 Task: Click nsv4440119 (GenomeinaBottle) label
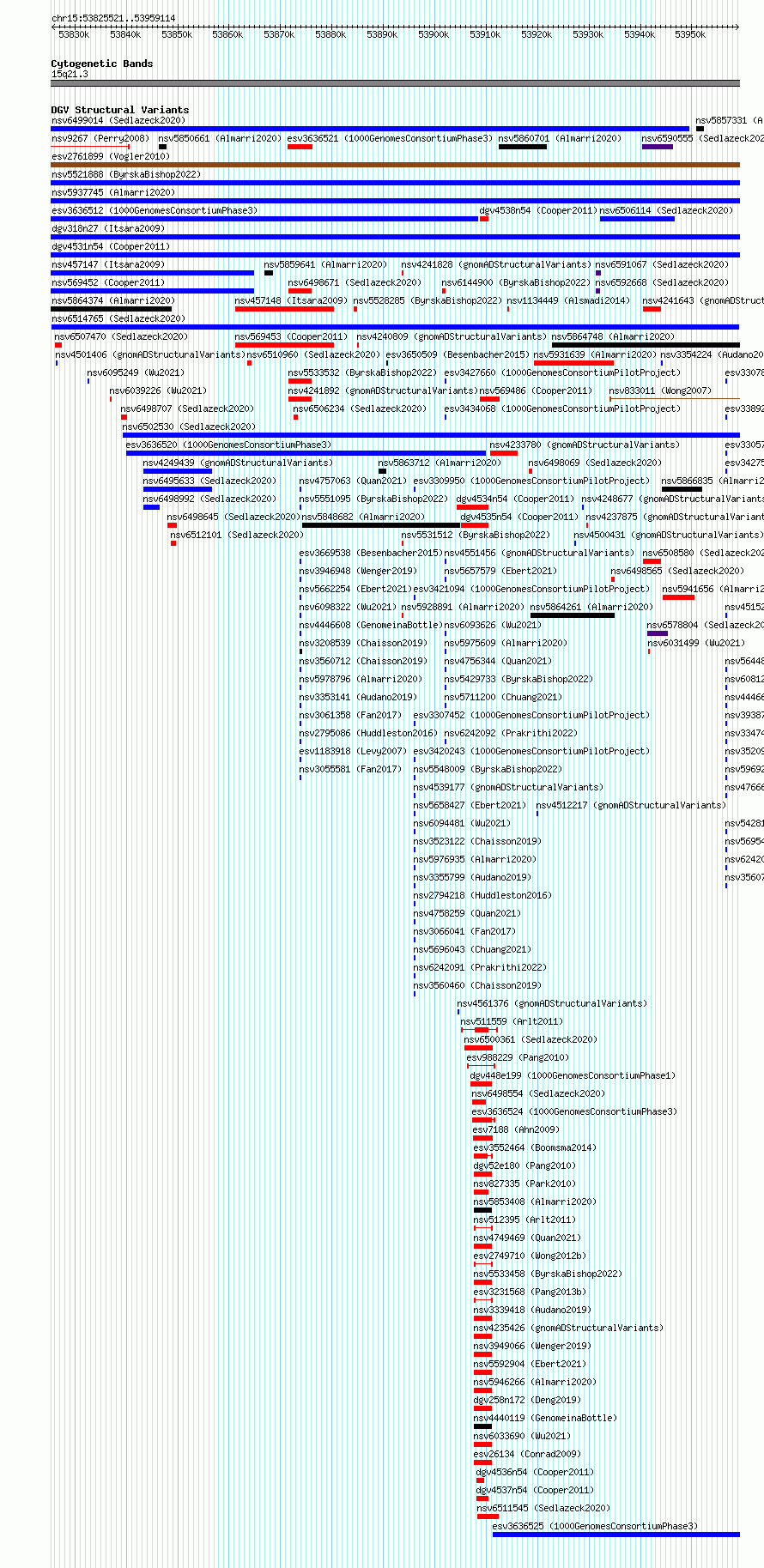click(546, 1418)
